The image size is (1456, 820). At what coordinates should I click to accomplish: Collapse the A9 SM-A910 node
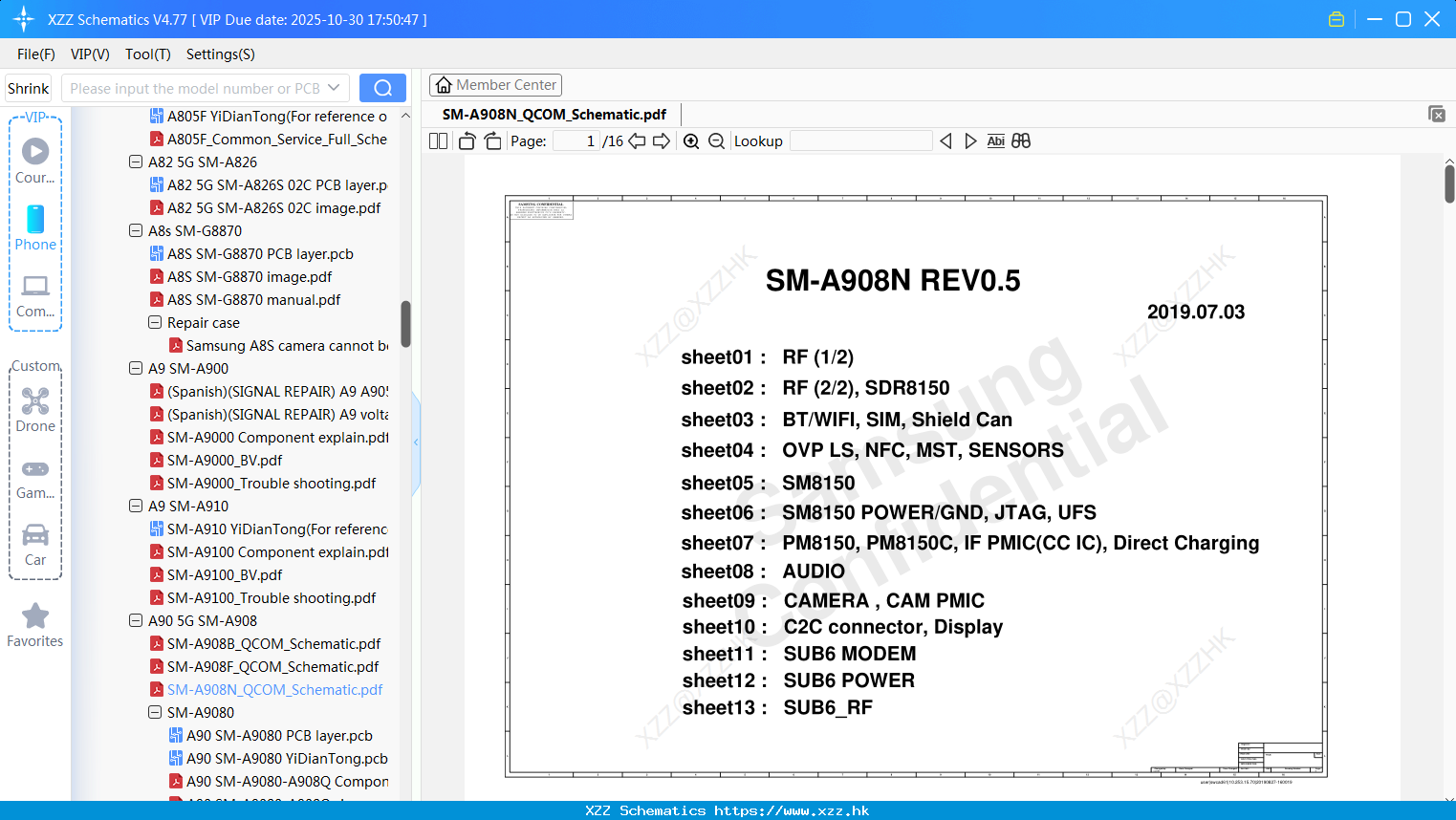click(136, 507)
